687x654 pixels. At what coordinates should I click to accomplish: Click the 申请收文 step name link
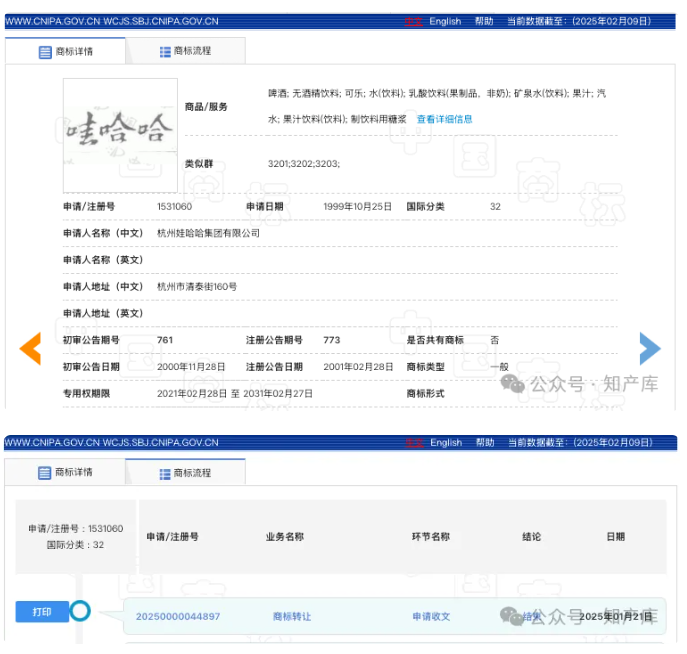click(x=431, y=616)
